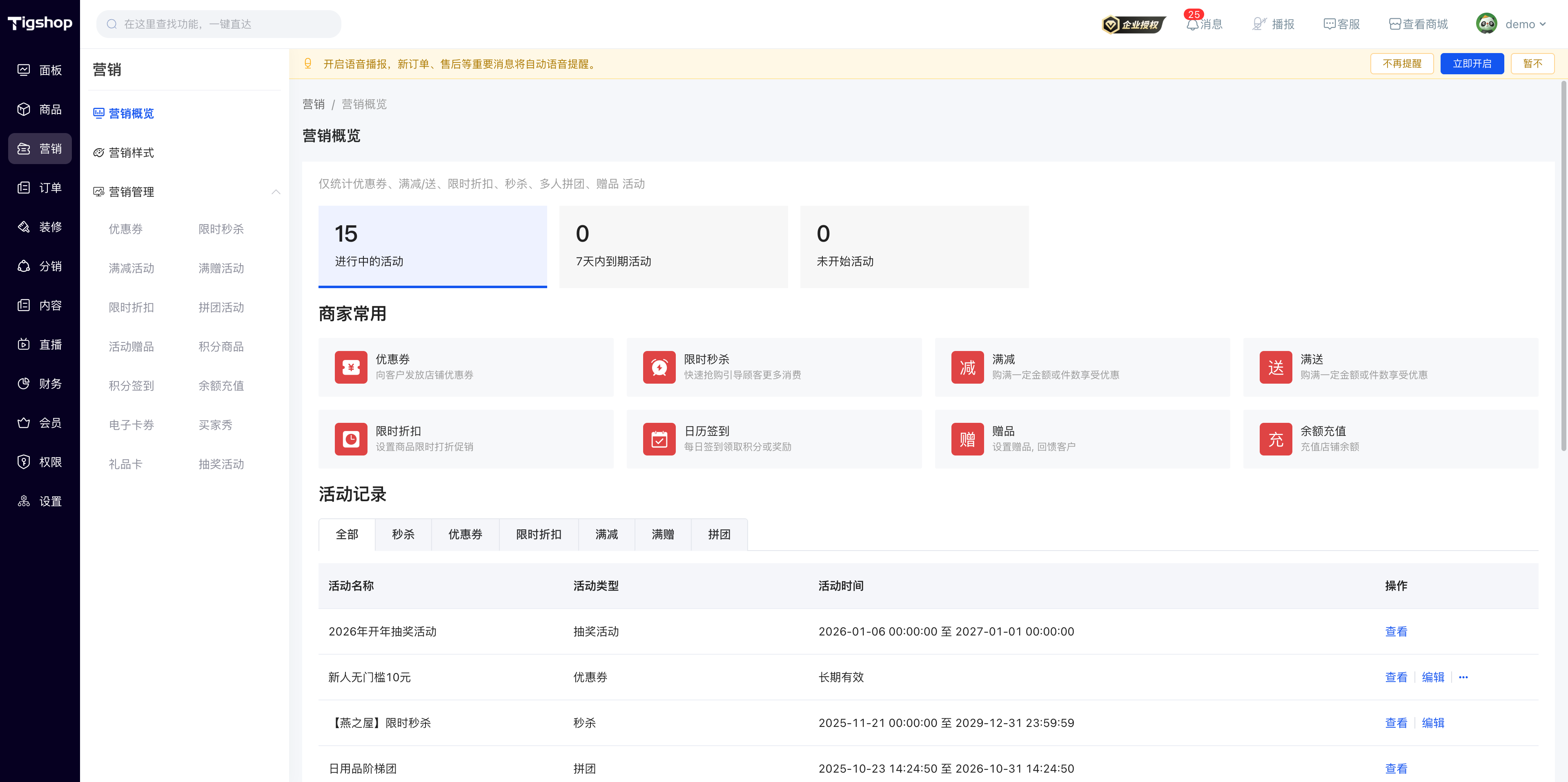The image size is (1568, 782).
Task: Click 编辑 for 【燕之屋】限时秒杀
Action: click(x=1433, y=723)
